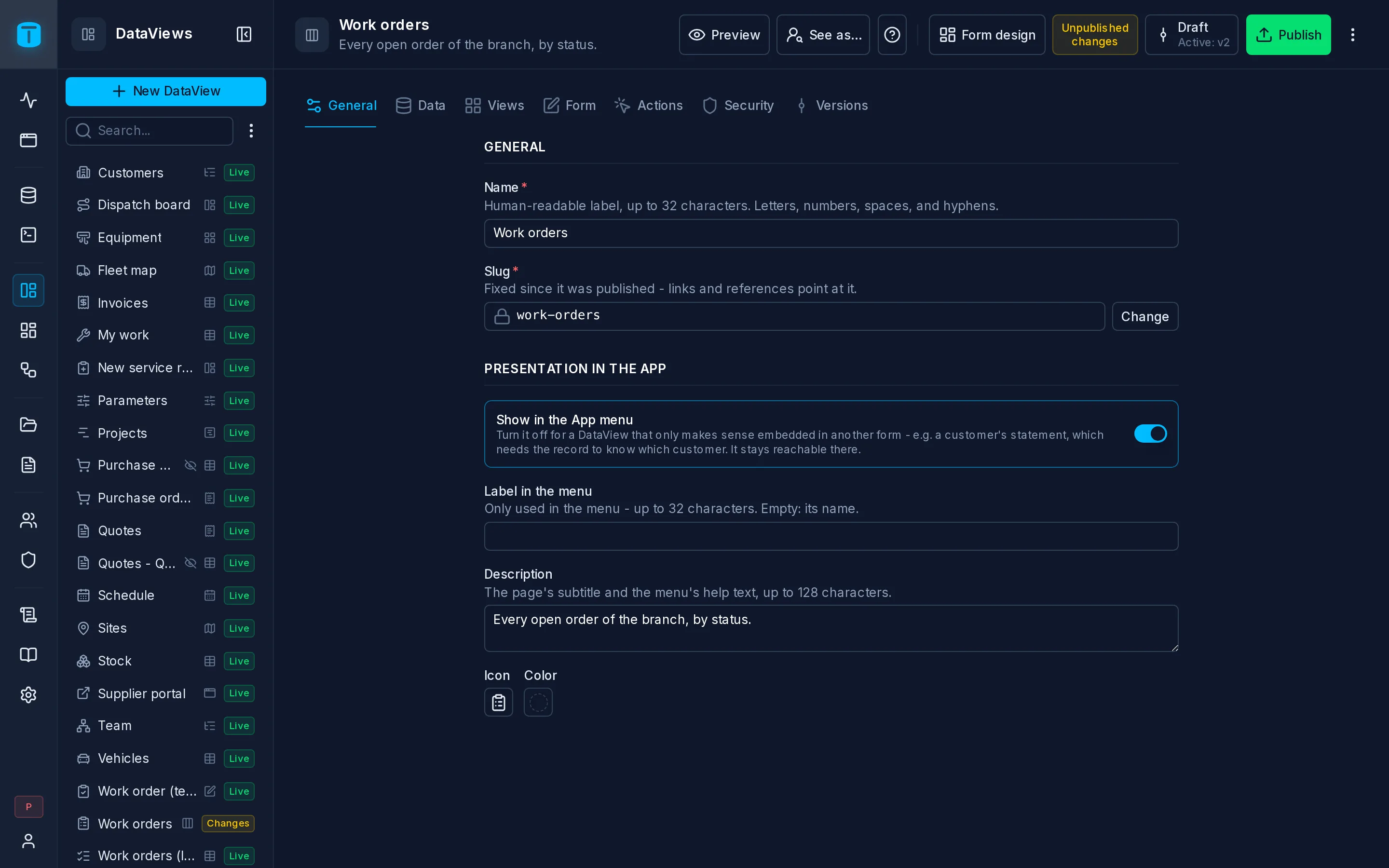Open the Color picker swatch
This screenshot has width=1389, height=868.
[538, 702]
